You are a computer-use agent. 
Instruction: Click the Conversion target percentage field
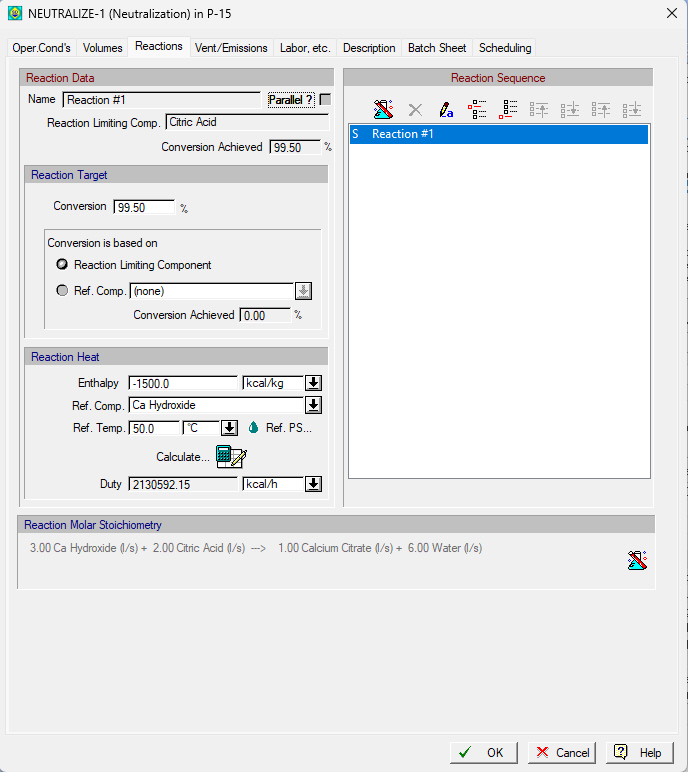144,208
